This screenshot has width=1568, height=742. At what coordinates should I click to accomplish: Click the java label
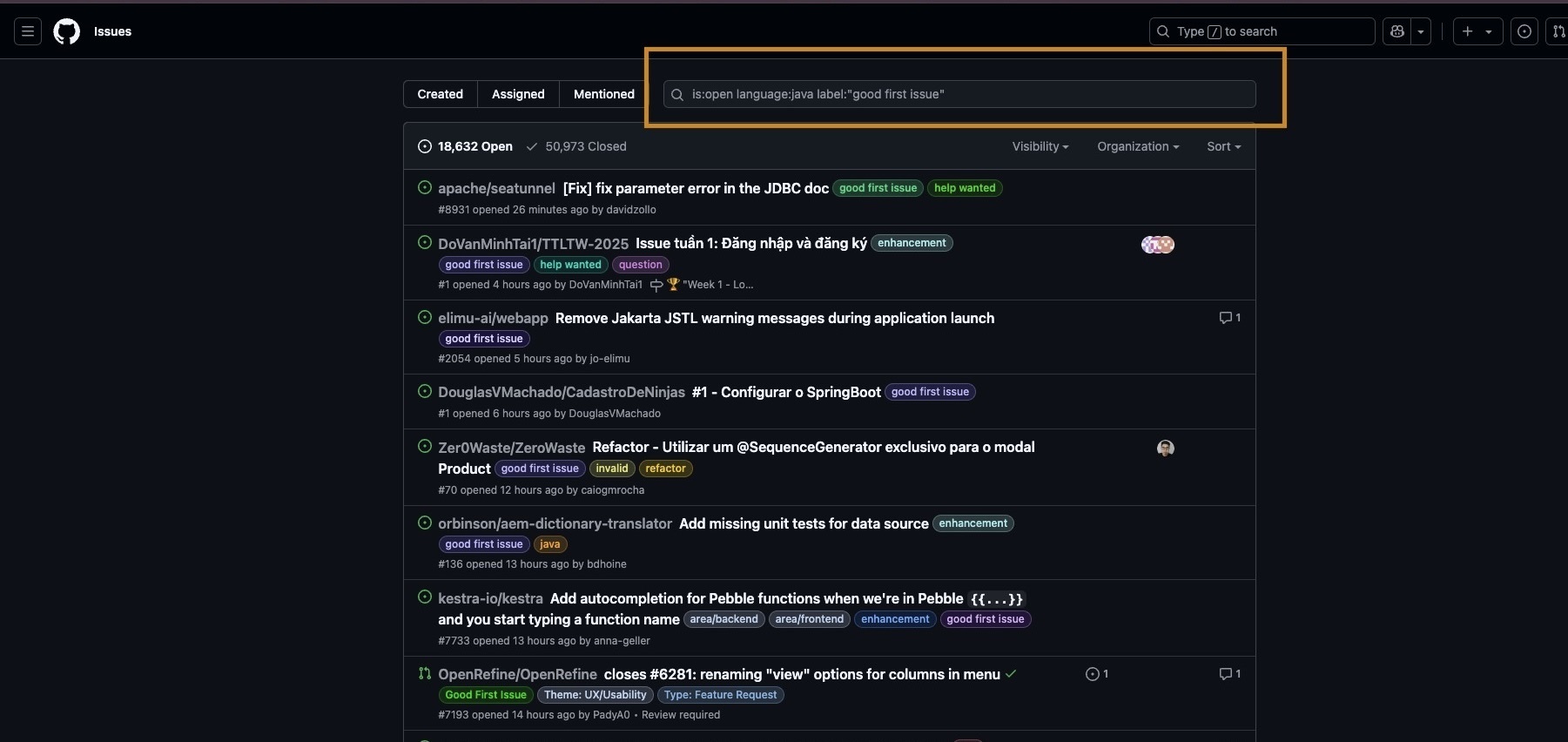(550, 544)
